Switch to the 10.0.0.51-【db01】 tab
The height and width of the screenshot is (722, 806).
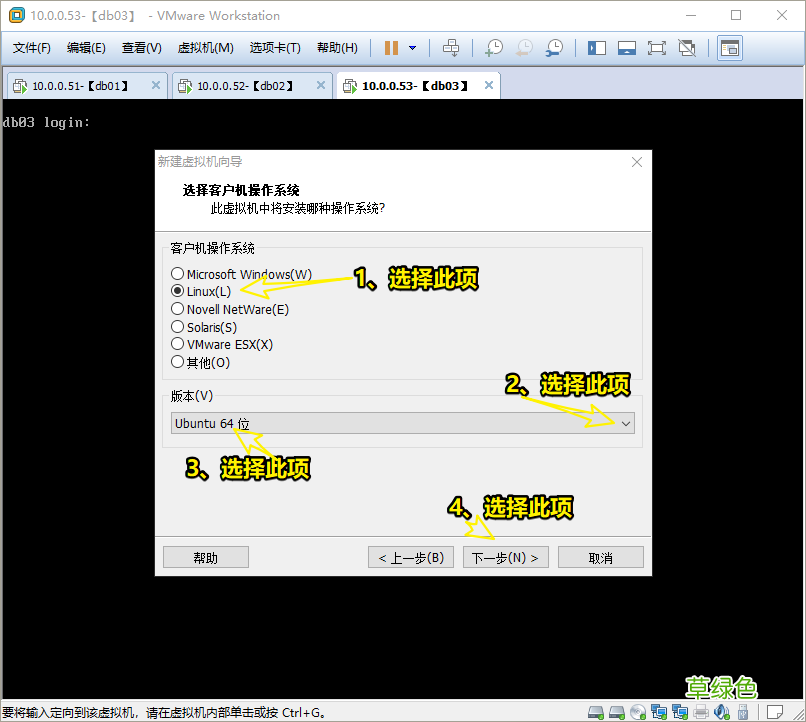[86, 85]
